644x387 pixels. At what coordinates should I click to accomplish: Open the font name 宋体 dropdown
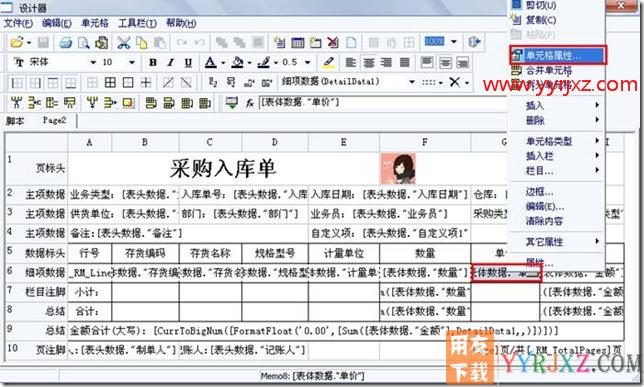click(x=93, y=62)
